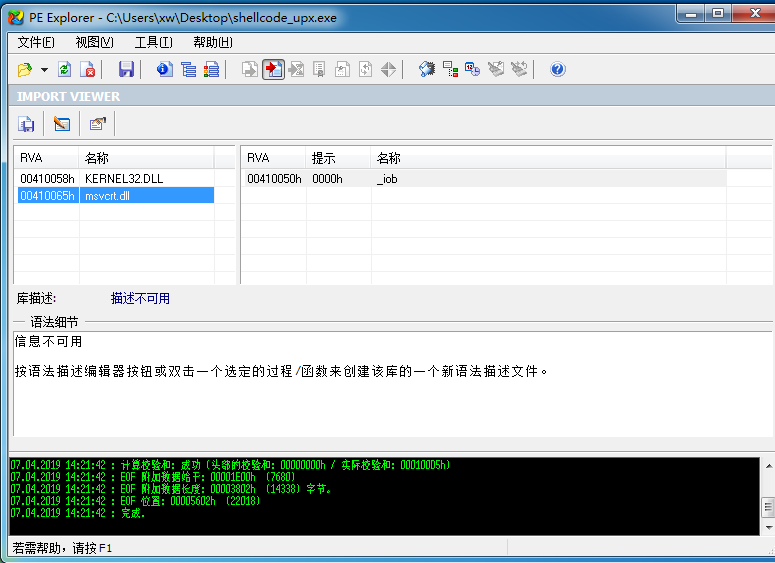
Task: Click the 信息不可用 syntax details text
Action: pos(48,342)
